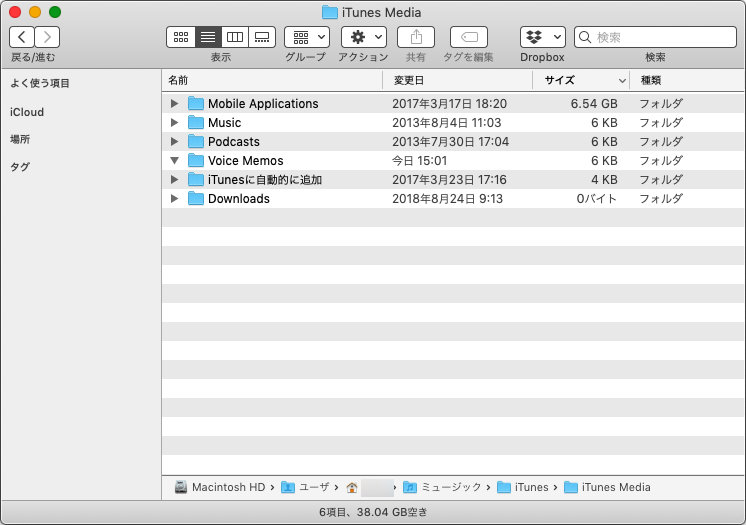Click the status bar text 6項目、38.04 GB空き

(x=373, y=512)
